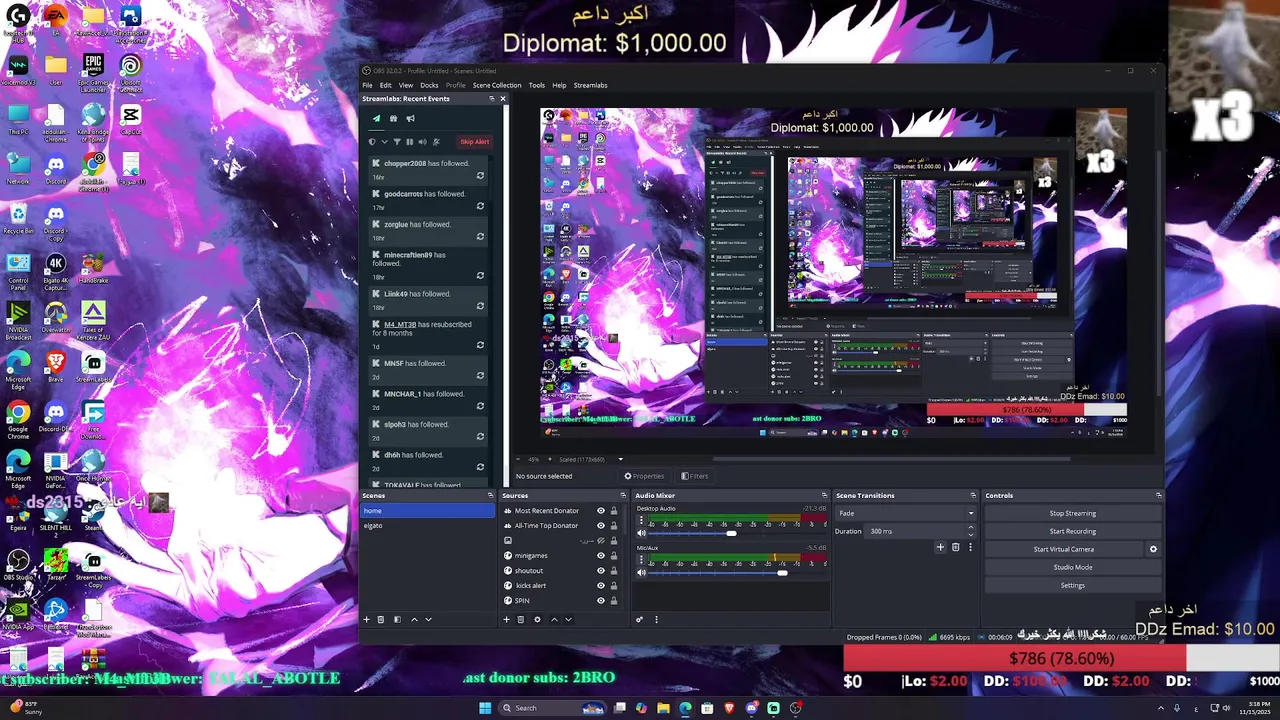Open scene filters icon in Scenes toolbar
1280x720 pixels.
(397, 619)
